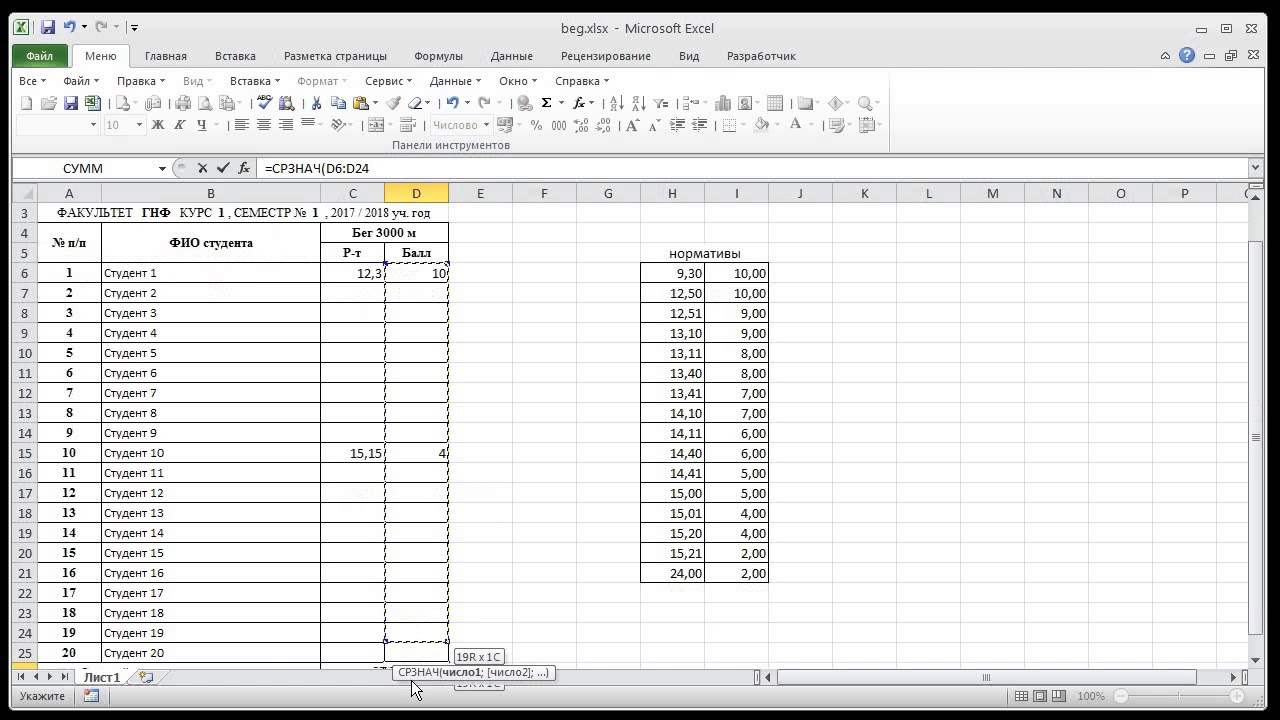Click the Decrease font size icon

click(x=655, y=125)
